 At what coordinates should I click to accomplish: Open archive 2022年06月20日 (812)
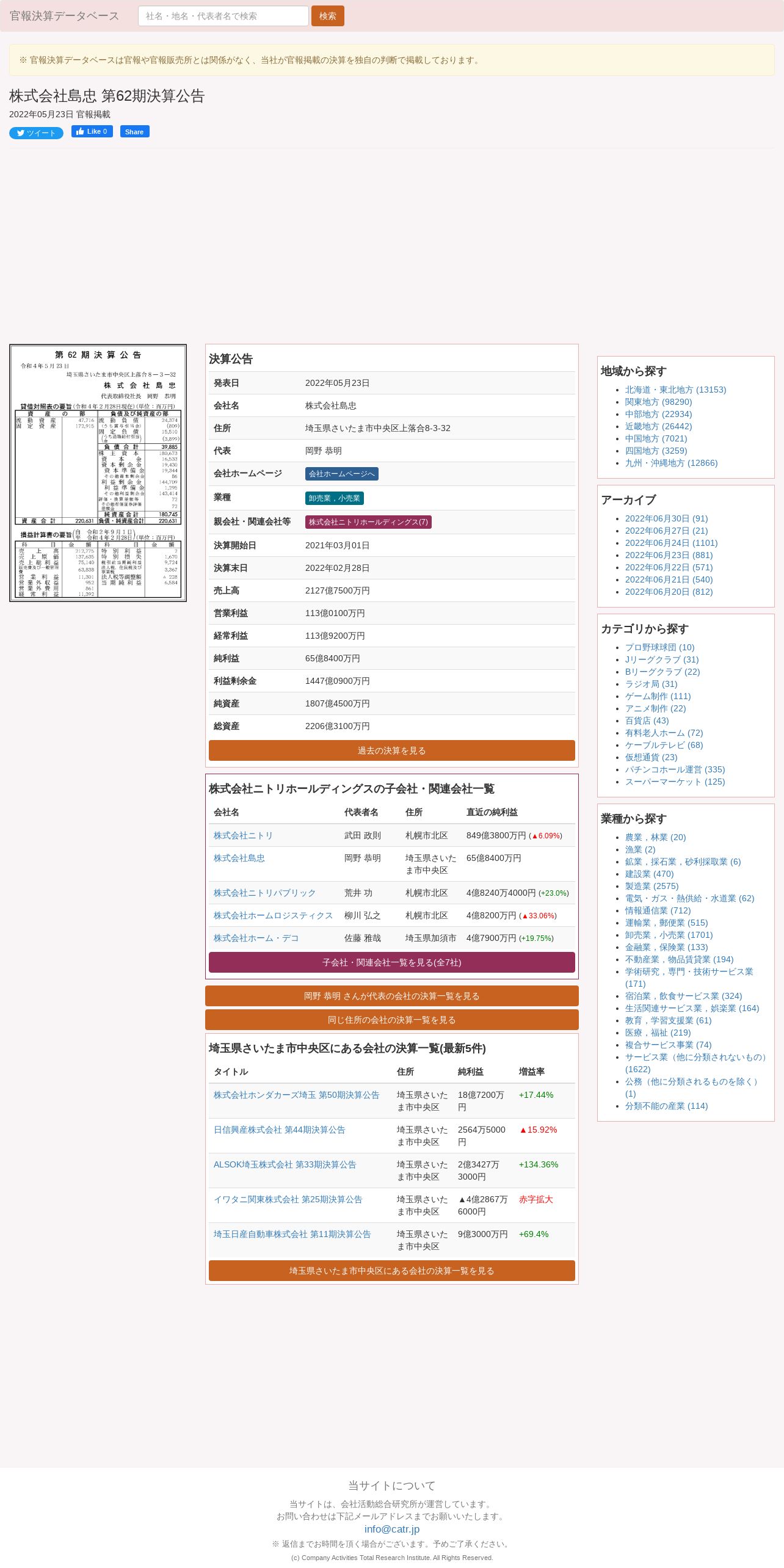pyautogui.click(x=669, y=592)
